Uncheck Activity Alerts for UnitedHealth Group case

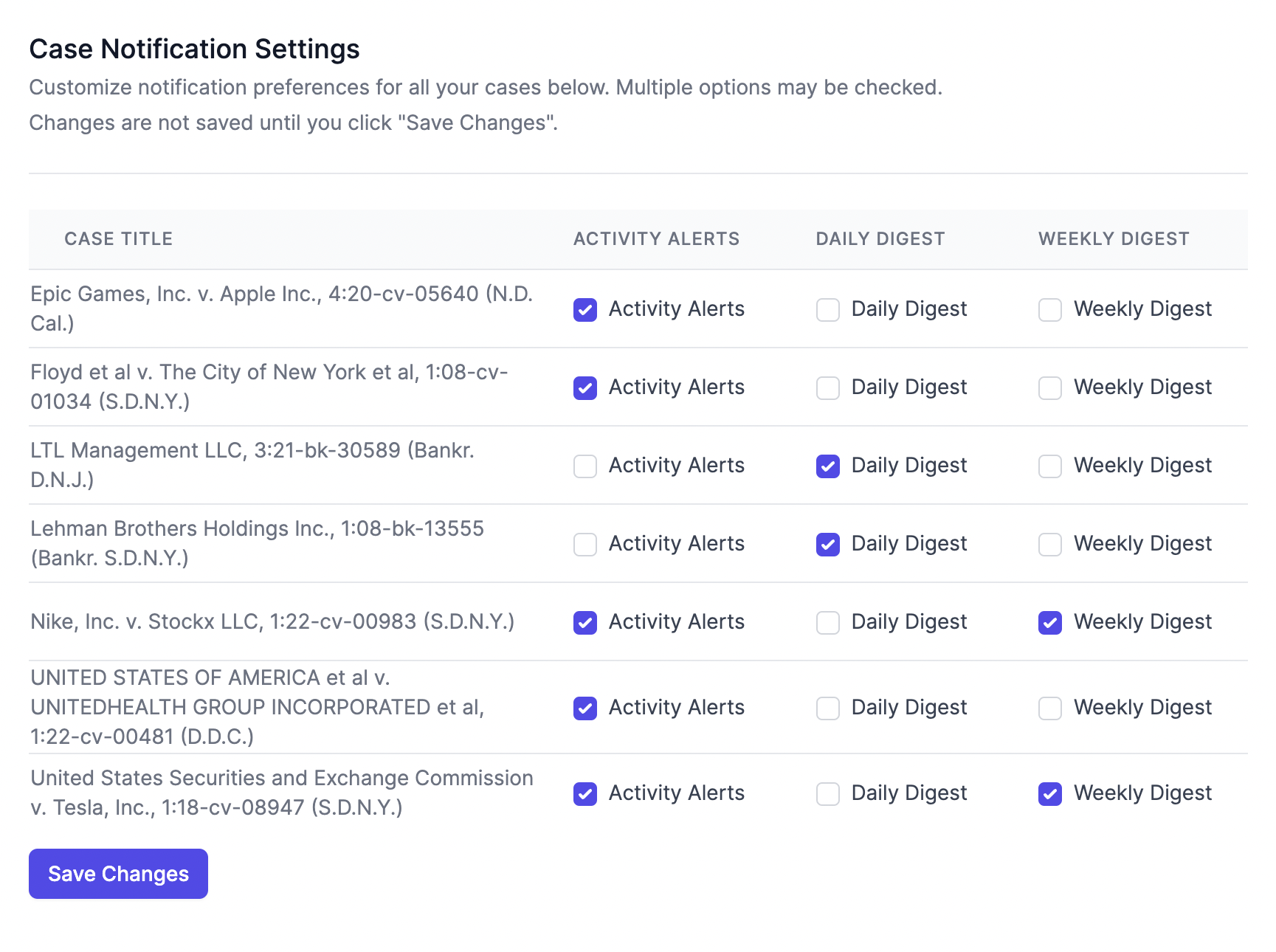585,708
